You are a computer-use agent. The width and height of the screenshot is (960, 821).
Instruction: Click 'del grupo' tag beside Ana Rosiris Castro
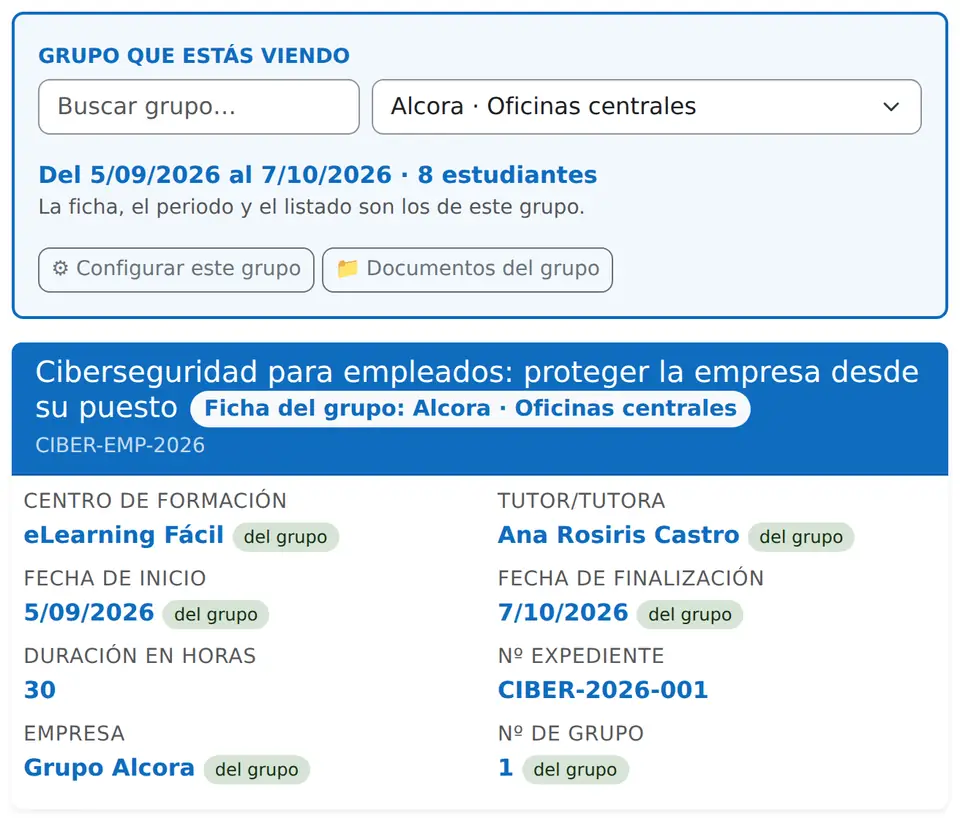(801, 537)
